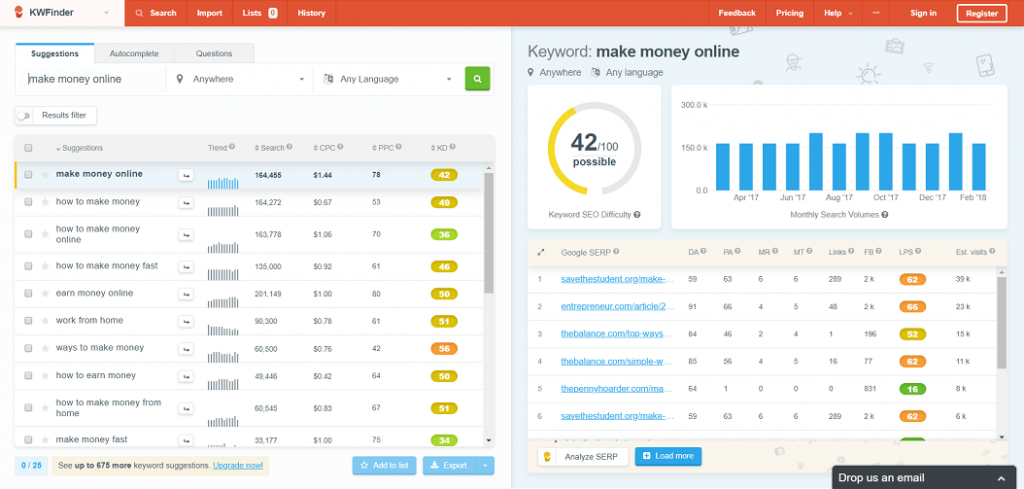Screen dimensions: 1024x489
Task: Click help icon next to DA column
Action: [705, 251]
